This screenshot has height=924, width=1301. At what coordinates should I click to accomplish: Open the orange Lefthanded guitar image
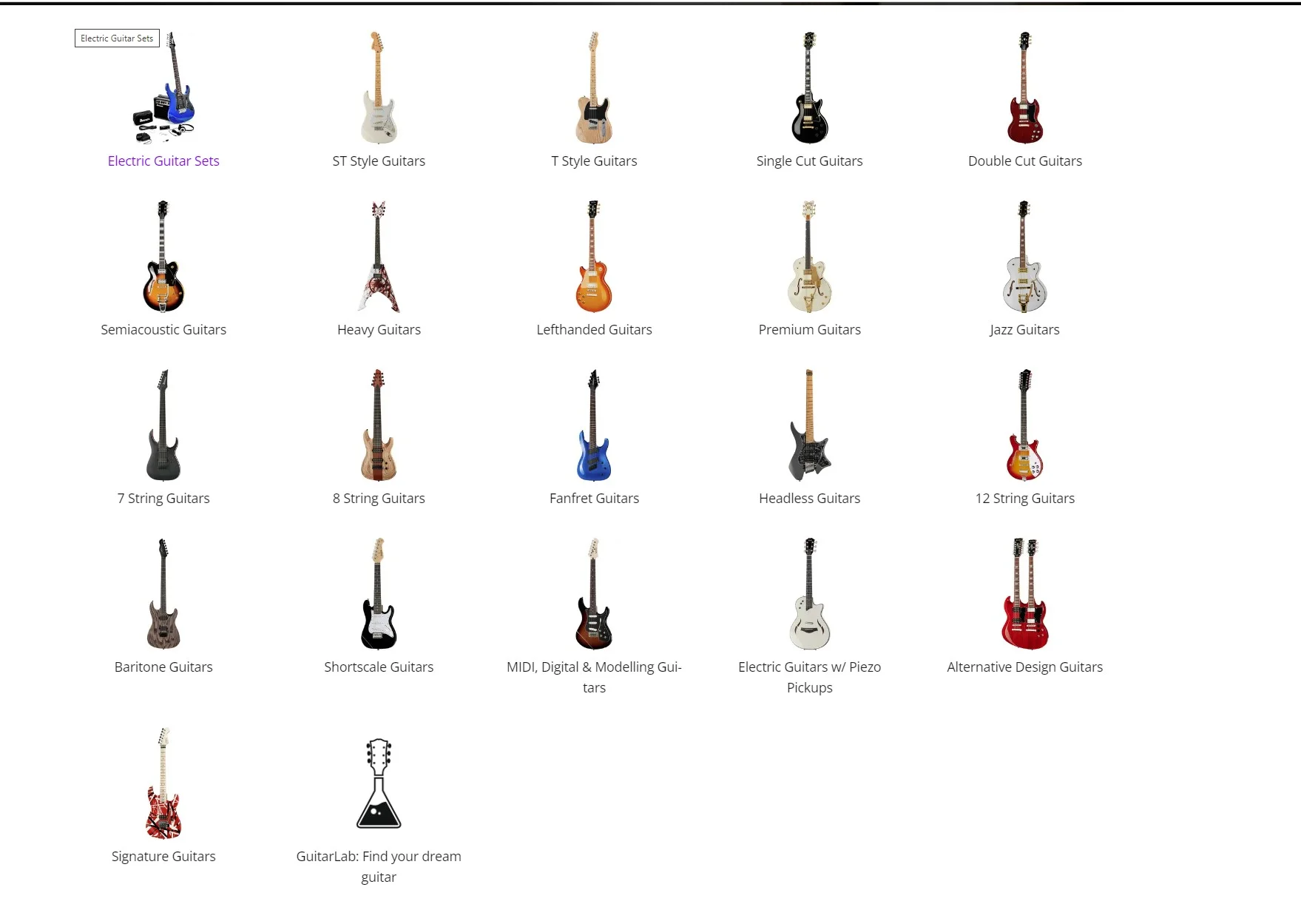(x=594, y=257)
